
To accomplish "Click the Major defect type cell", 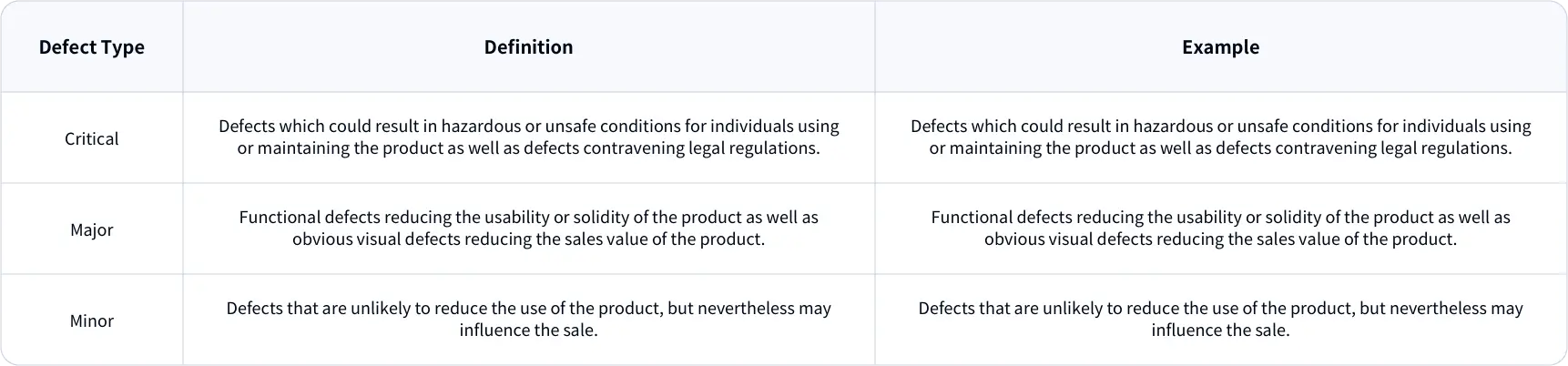I will [92, 229].
